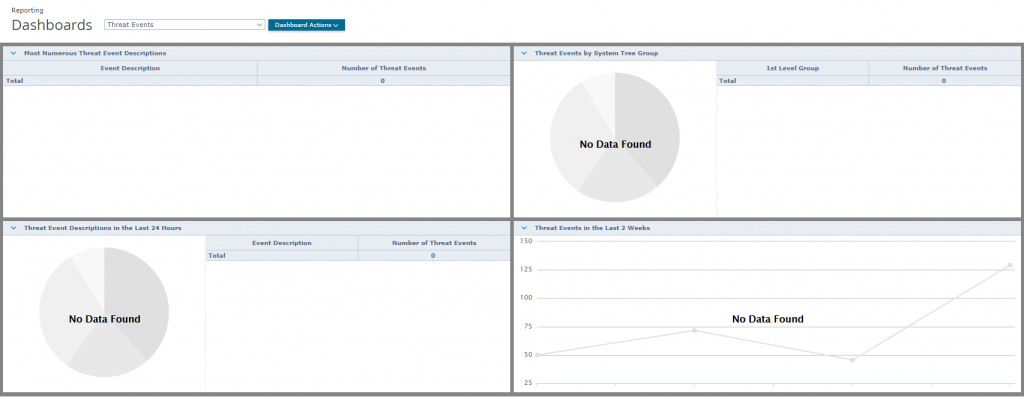Open the Dashboard Actions menu
This screenshot has height=397, width=1024.
click(306, 25)
